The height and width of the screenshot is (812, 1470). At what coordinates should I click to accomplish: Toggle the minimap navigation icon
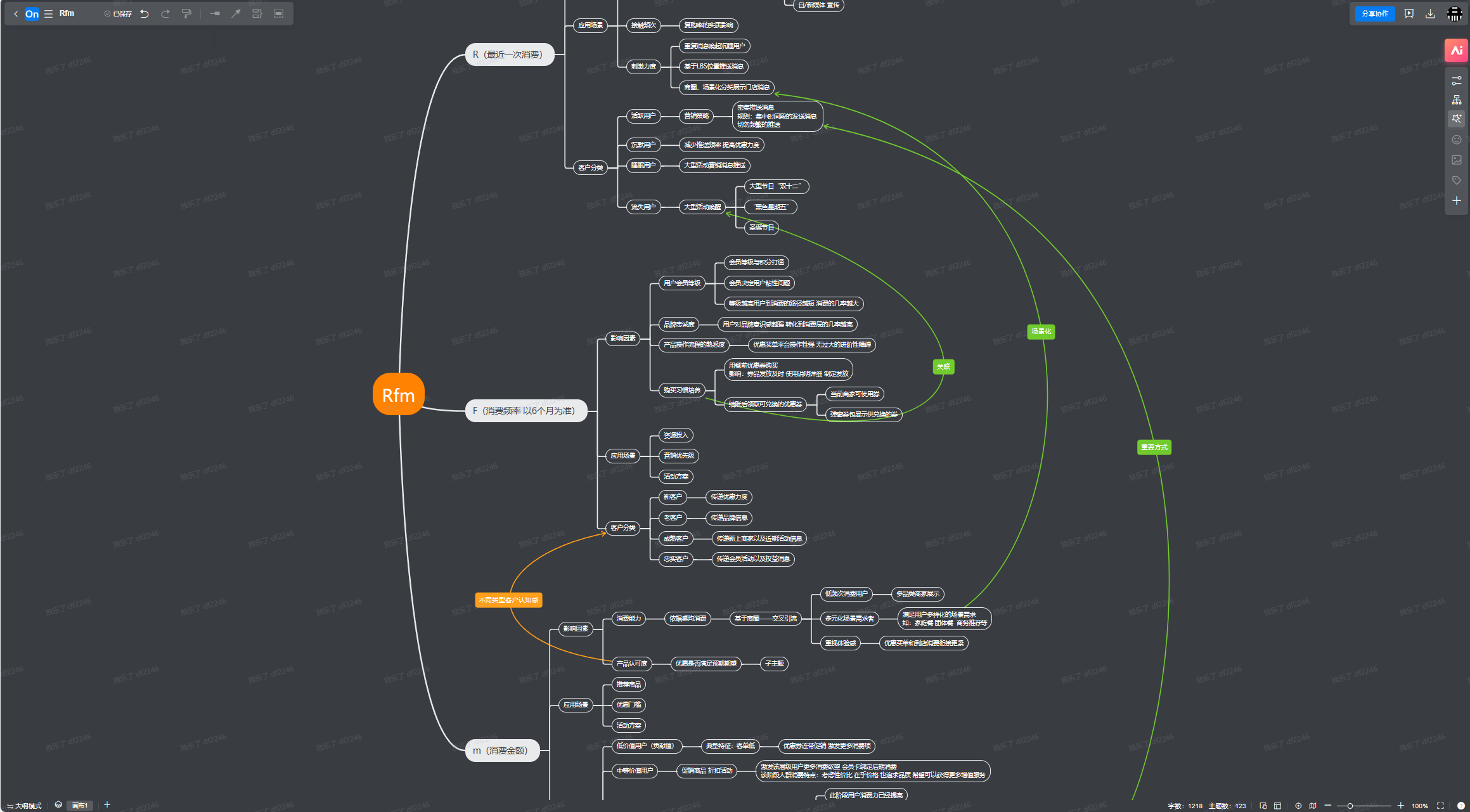tap(1313, 806)
